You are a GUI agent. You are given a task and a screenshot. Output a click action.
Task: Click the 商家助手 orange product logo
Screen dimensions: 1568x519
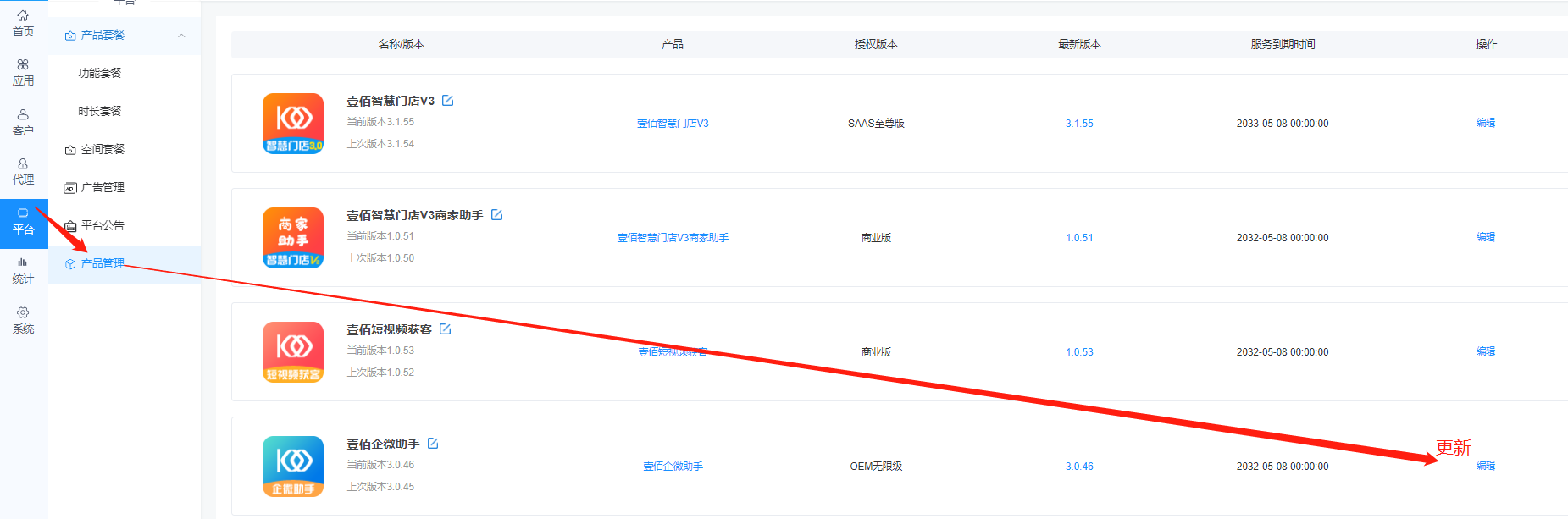[293, 238]
